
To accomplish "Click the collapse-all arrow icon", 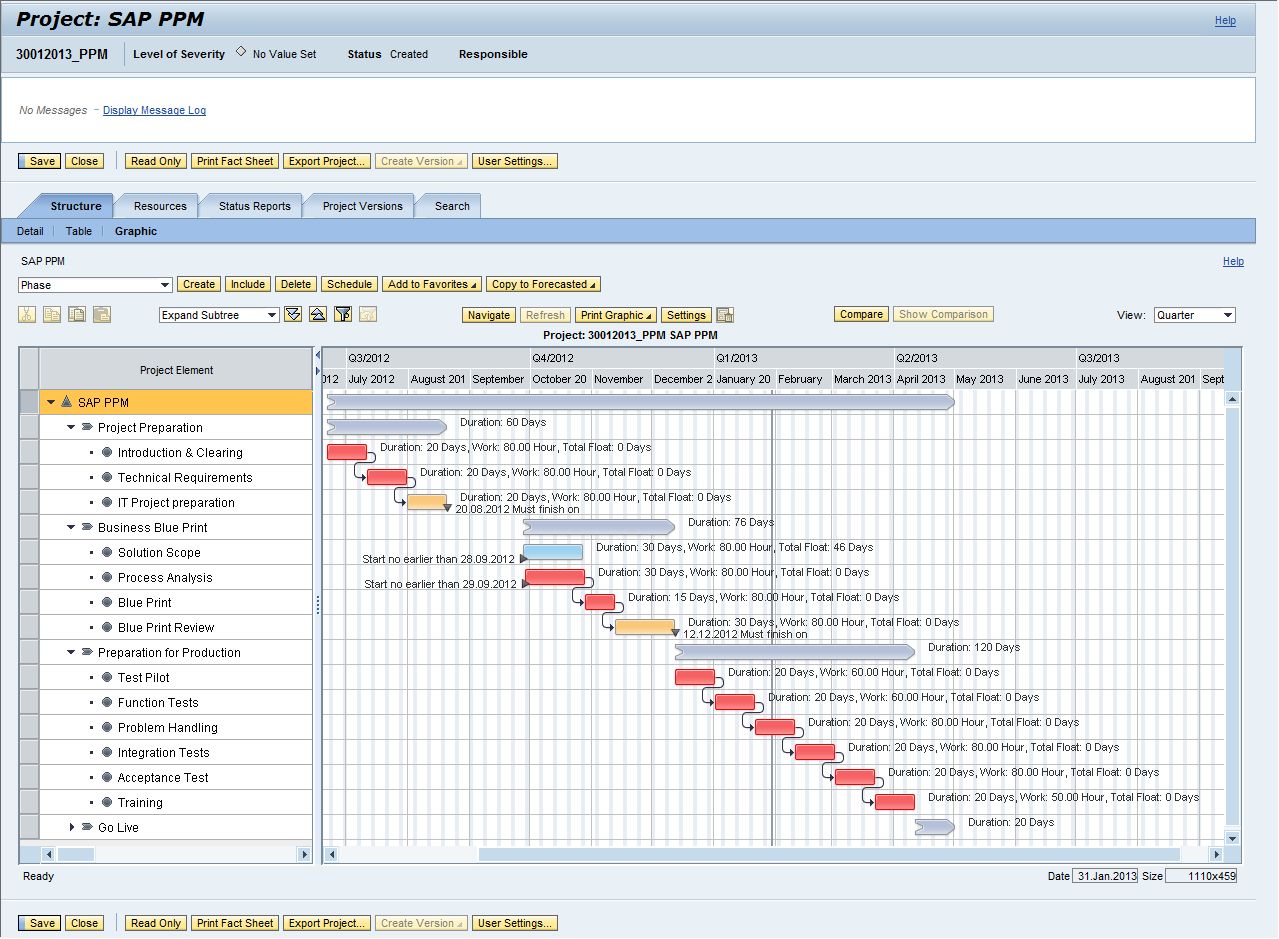I will pos(318,315).
